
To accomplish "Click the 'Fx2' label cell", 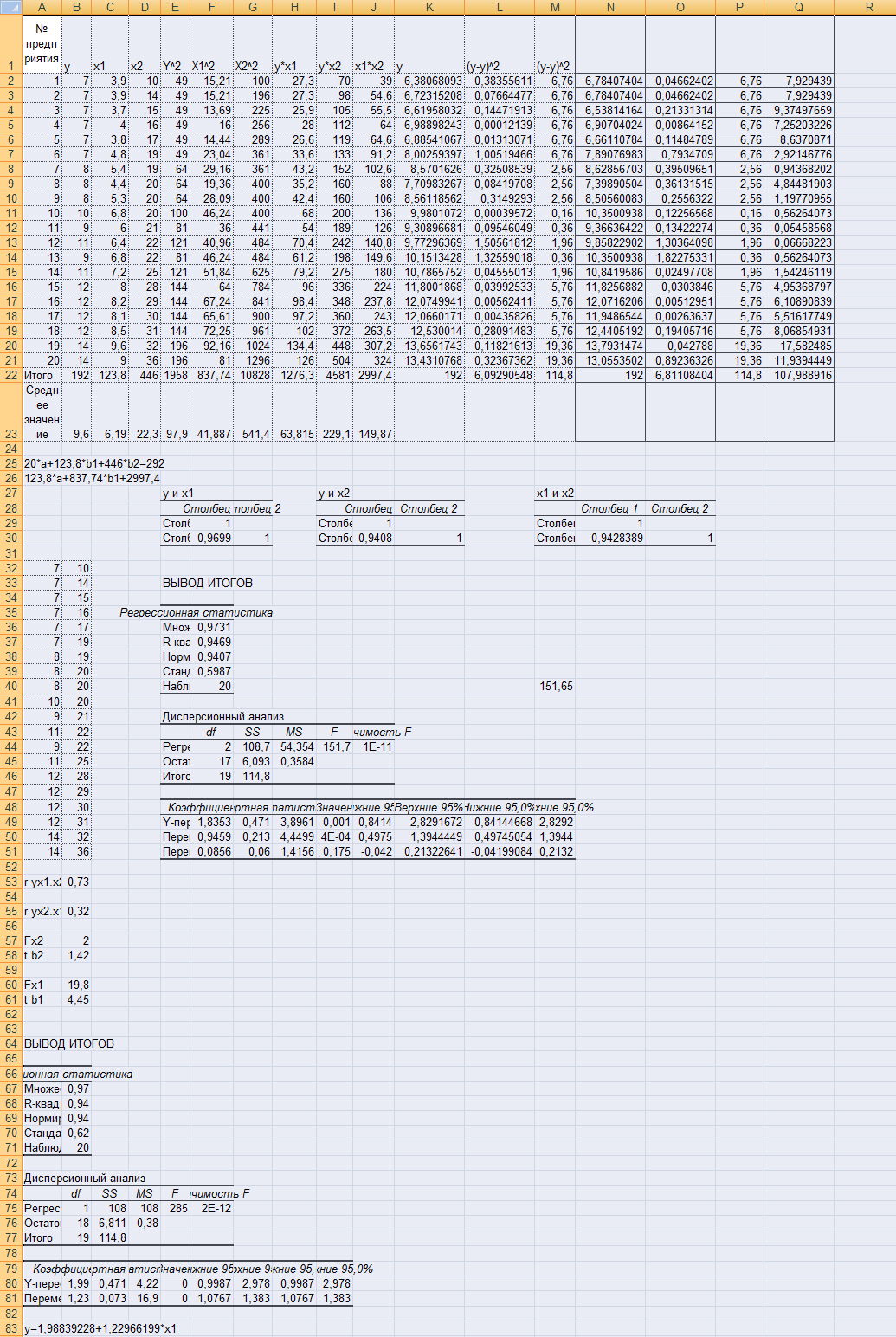I will 42,940.
